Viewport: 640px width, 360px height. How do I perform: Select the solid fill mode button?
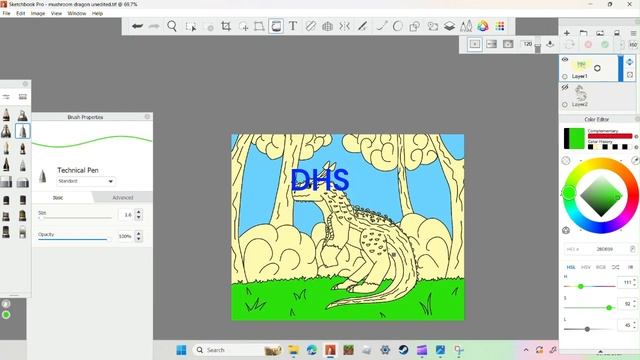tap(475, 44)
